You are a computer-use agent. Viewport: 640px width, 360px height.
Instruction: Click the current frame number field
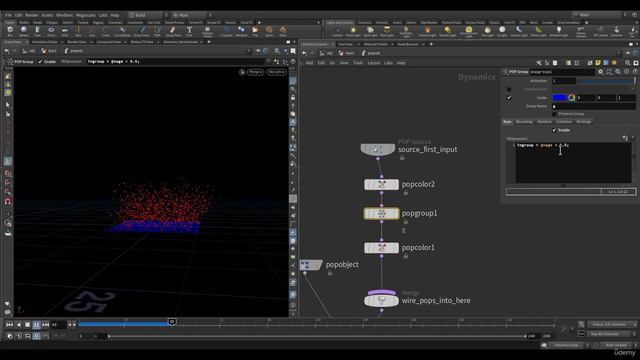58,325
